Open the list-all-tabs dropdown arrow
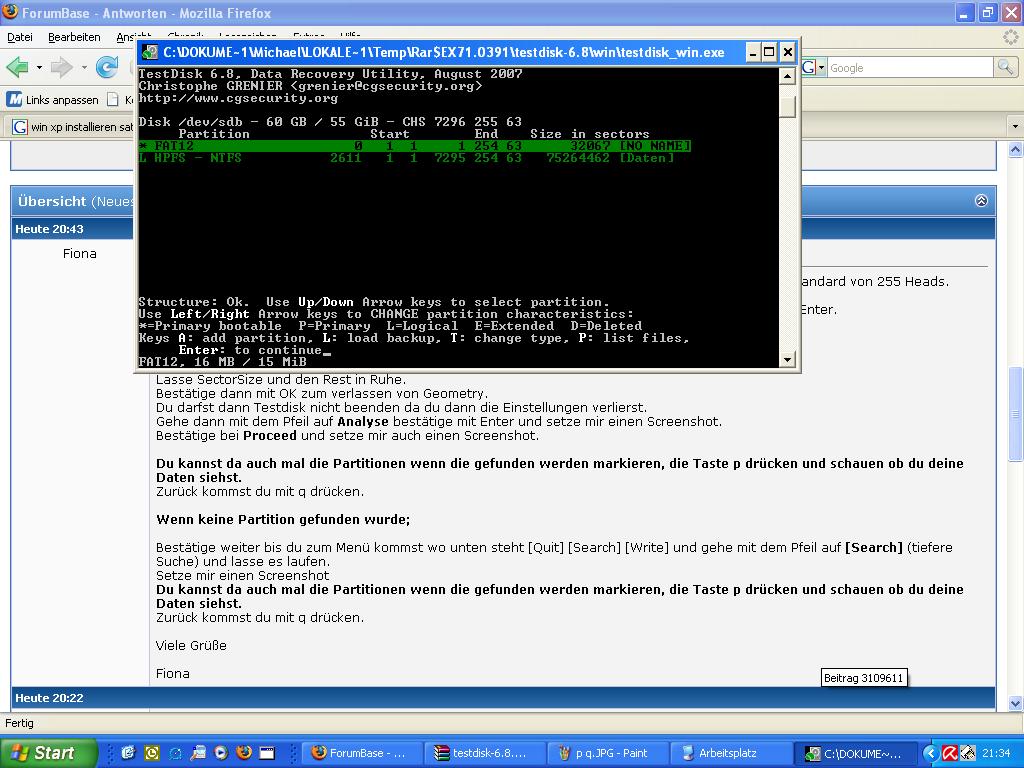 (x=1015, y=125)
